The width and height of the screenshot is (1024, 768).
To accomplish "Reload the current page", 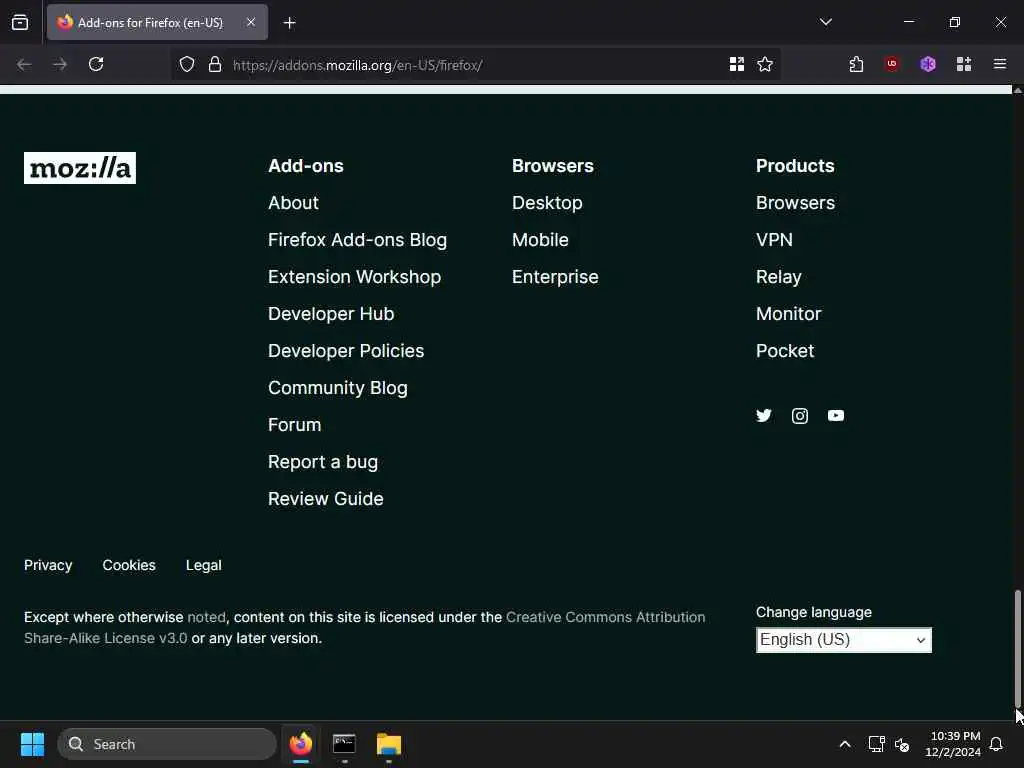I will (x=96, y=64).
